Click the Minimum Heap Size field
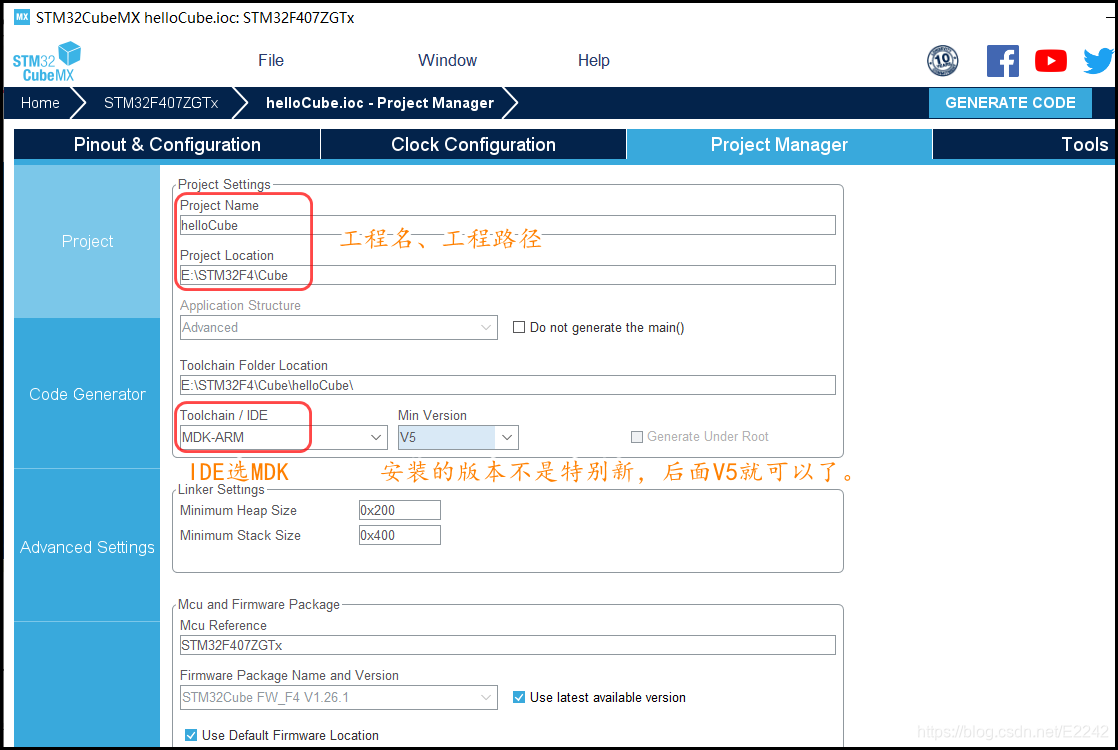 [399, 510]
